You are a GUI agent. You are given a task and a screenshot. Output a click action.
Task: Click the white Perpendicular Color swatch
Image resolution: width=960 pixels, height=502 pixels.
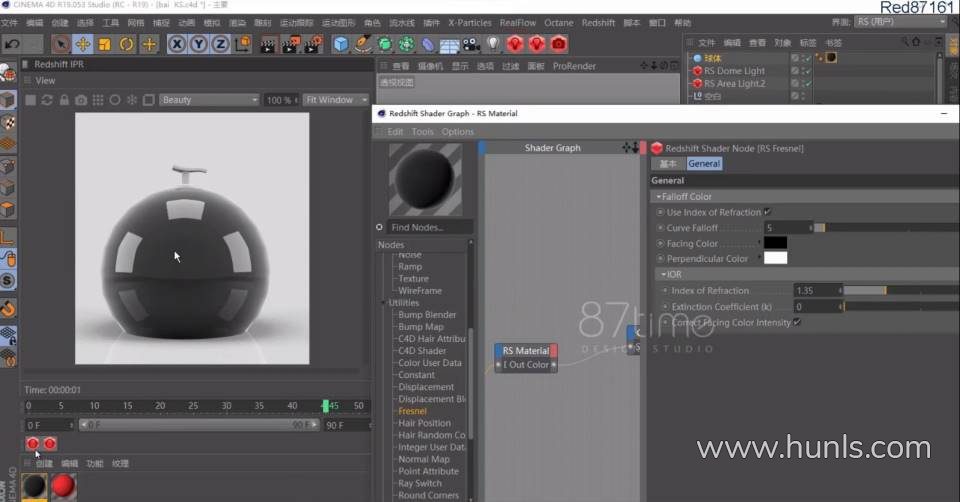[x=775, y=258]
